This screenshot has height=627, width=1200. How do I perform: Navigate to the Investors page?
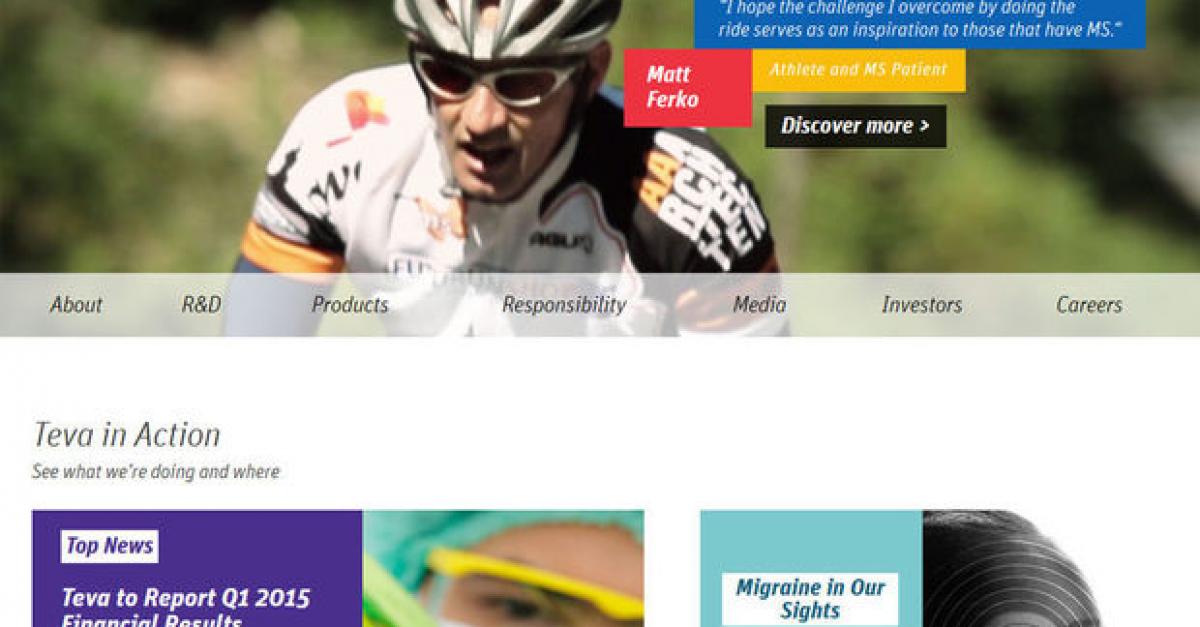(921, 305)
